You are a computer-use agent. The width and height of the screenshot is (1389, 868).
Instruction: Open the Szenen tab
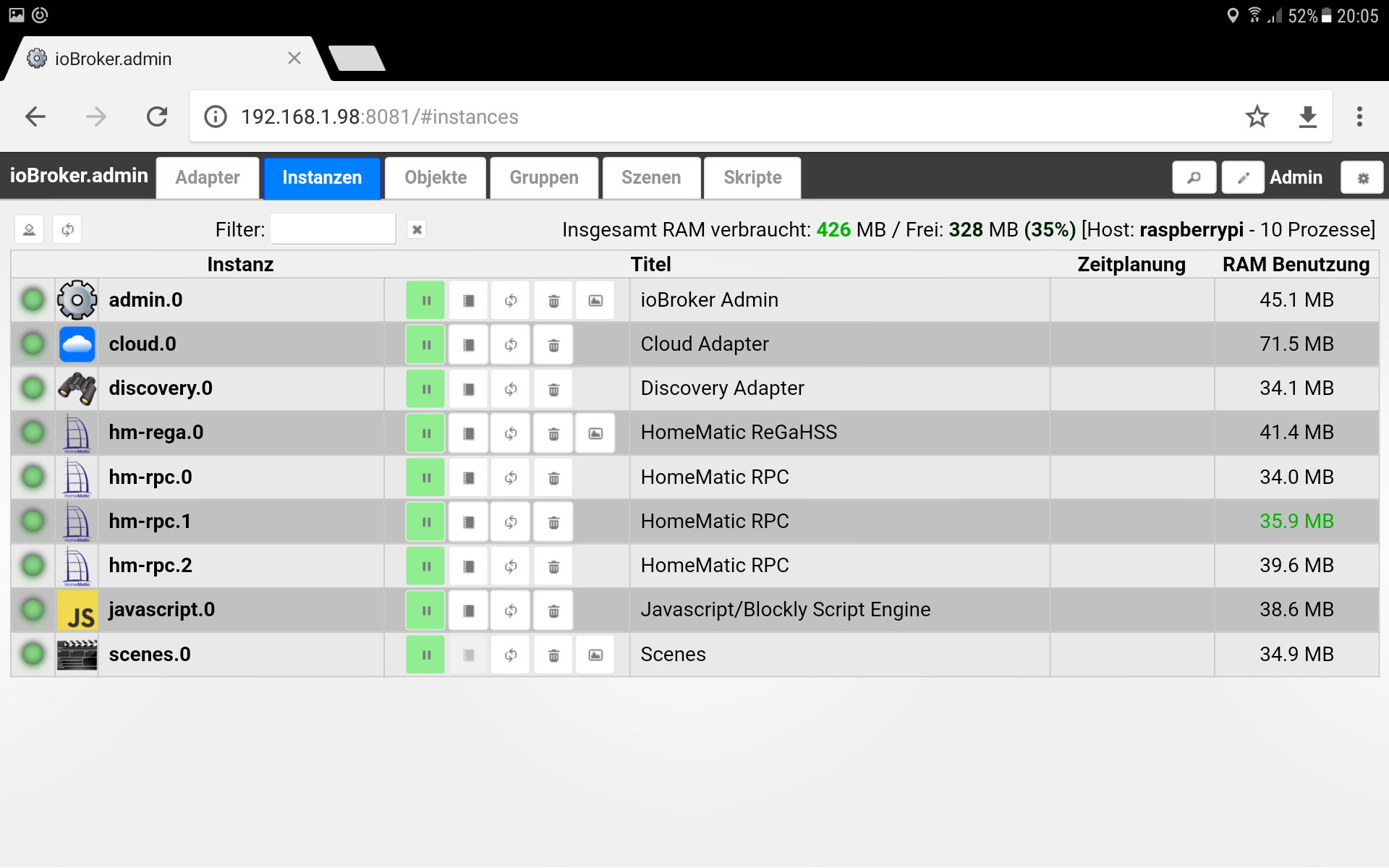pos(651,177)
